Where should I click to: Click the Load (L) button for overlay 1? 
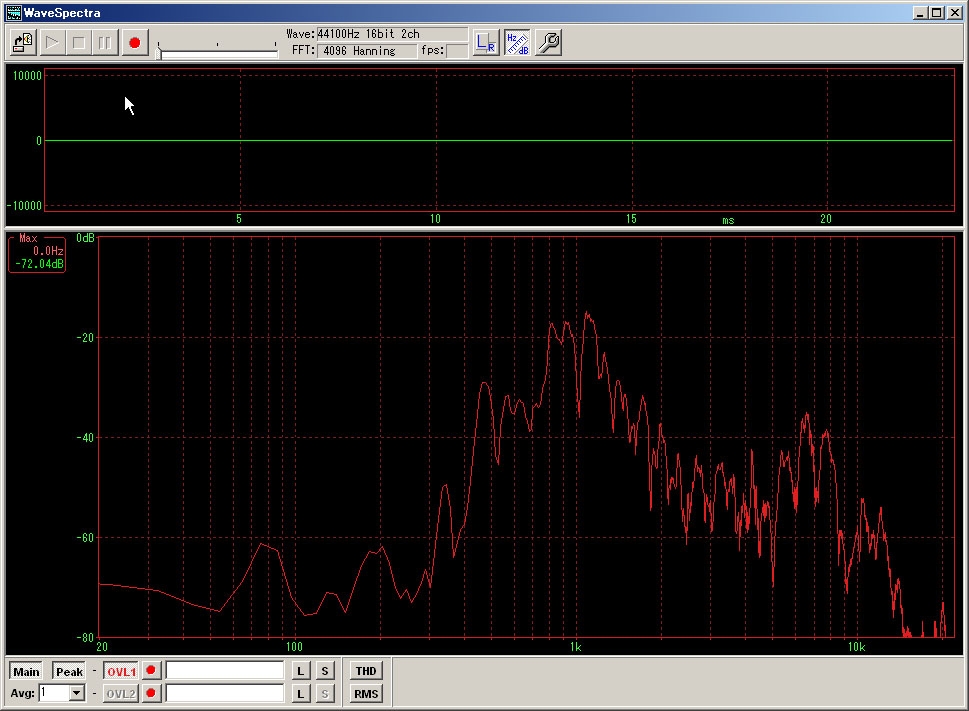click(301, 671)
